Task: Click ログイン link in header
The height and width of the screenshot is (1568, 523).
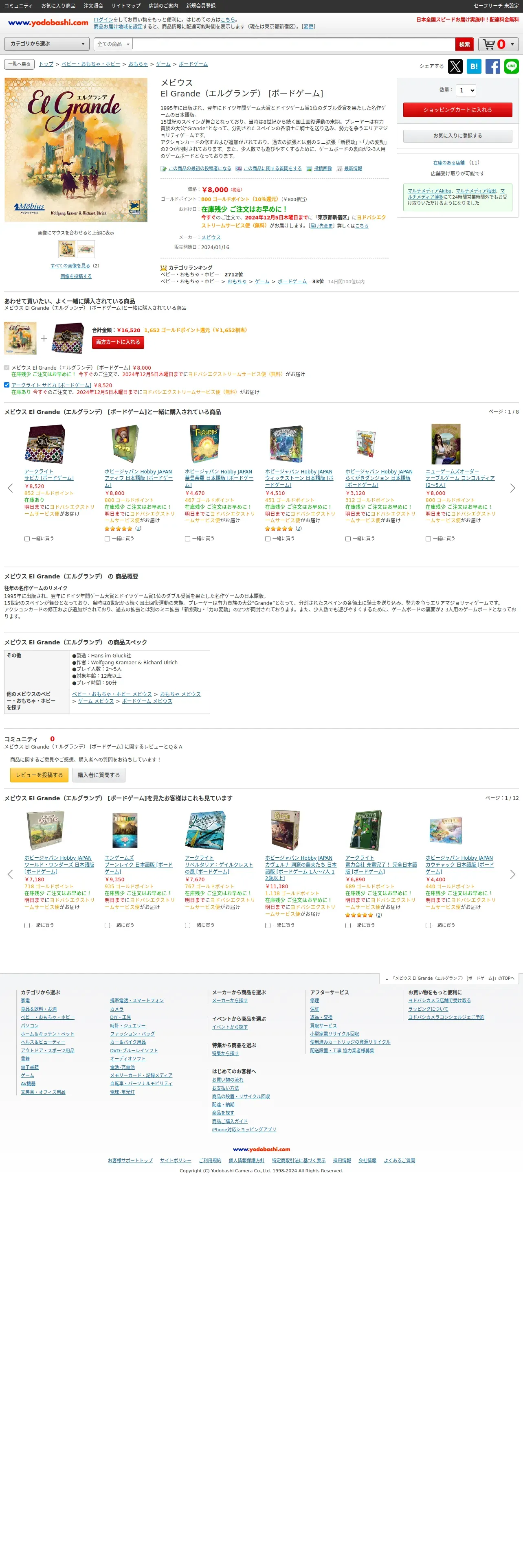Action: (x=103, y=20)
